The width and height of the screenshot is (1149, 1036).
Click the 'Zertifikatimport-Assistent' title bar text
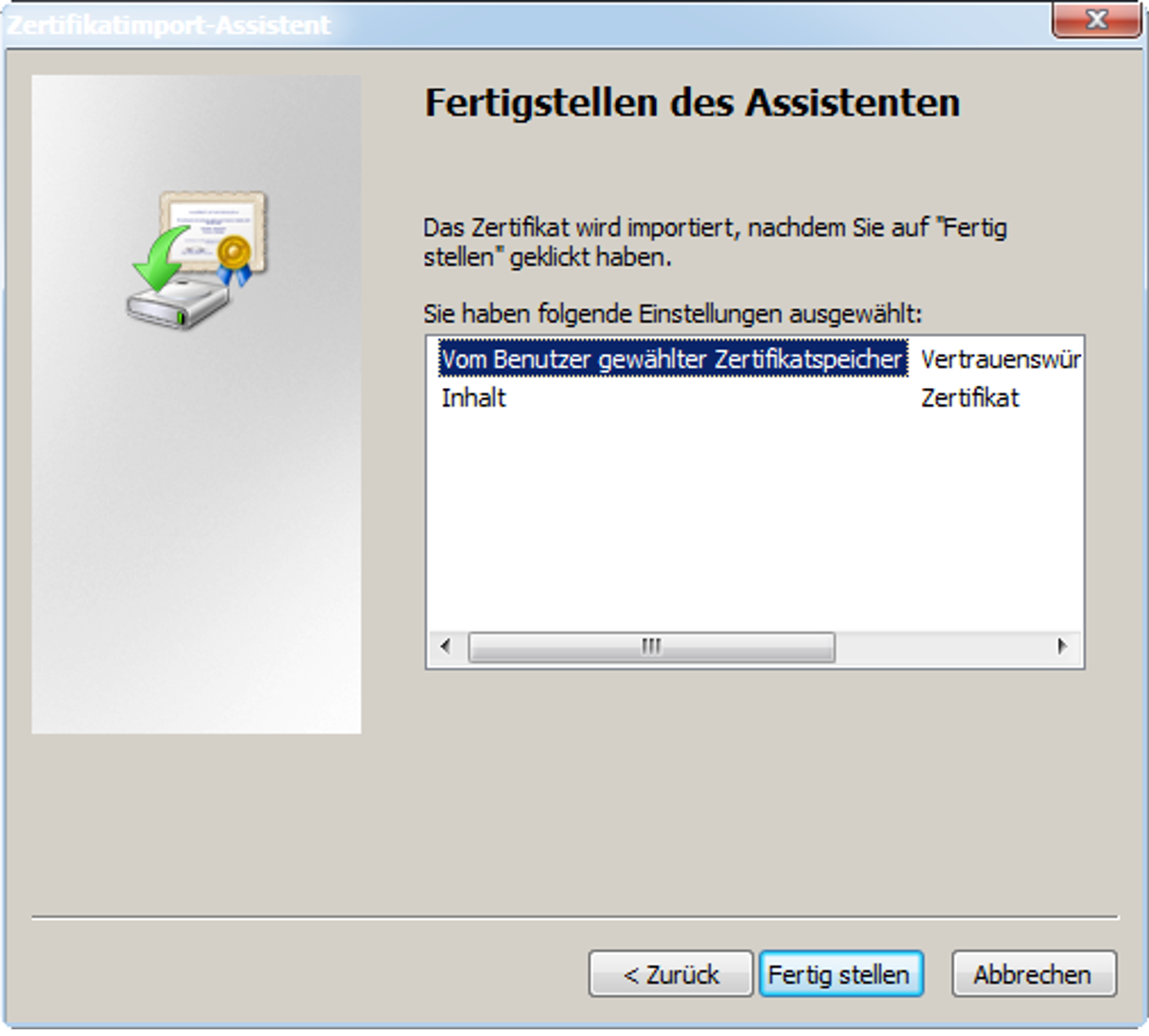click(168, 25)
